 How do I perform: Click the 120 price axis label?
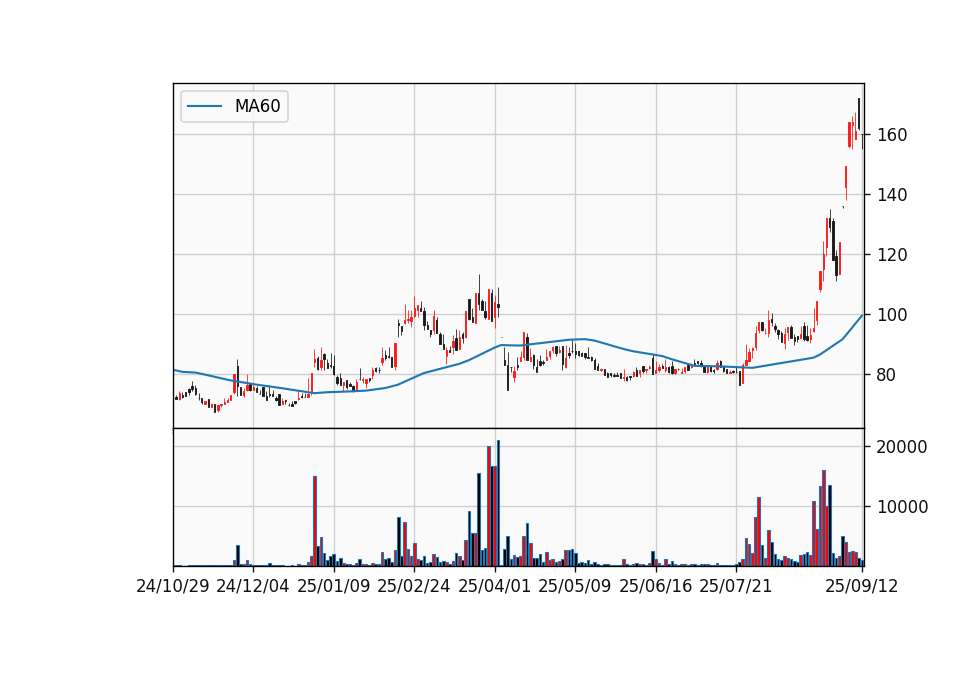[x=892, y=255]
